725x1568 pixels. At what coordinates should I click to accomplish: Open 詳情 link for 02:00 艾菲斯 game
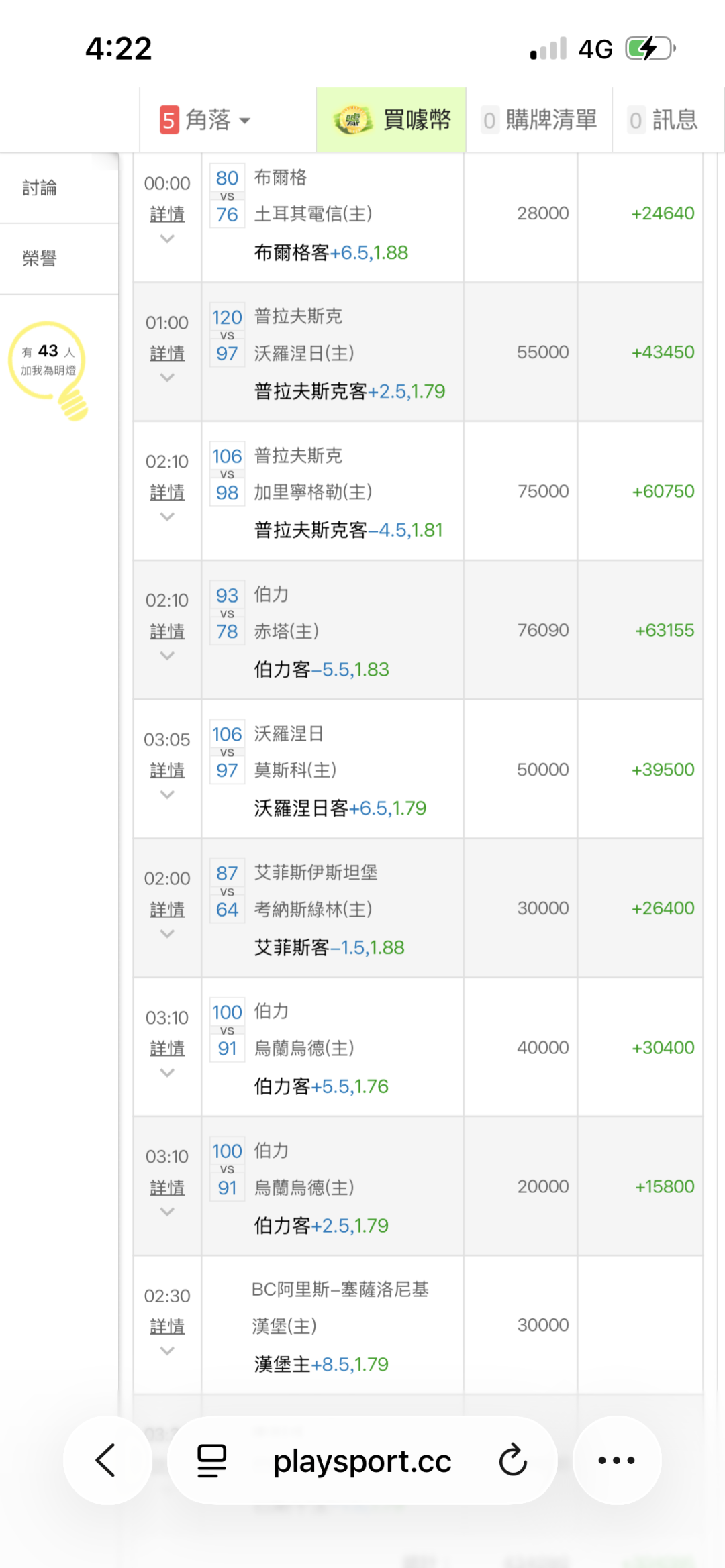(167, 910)
